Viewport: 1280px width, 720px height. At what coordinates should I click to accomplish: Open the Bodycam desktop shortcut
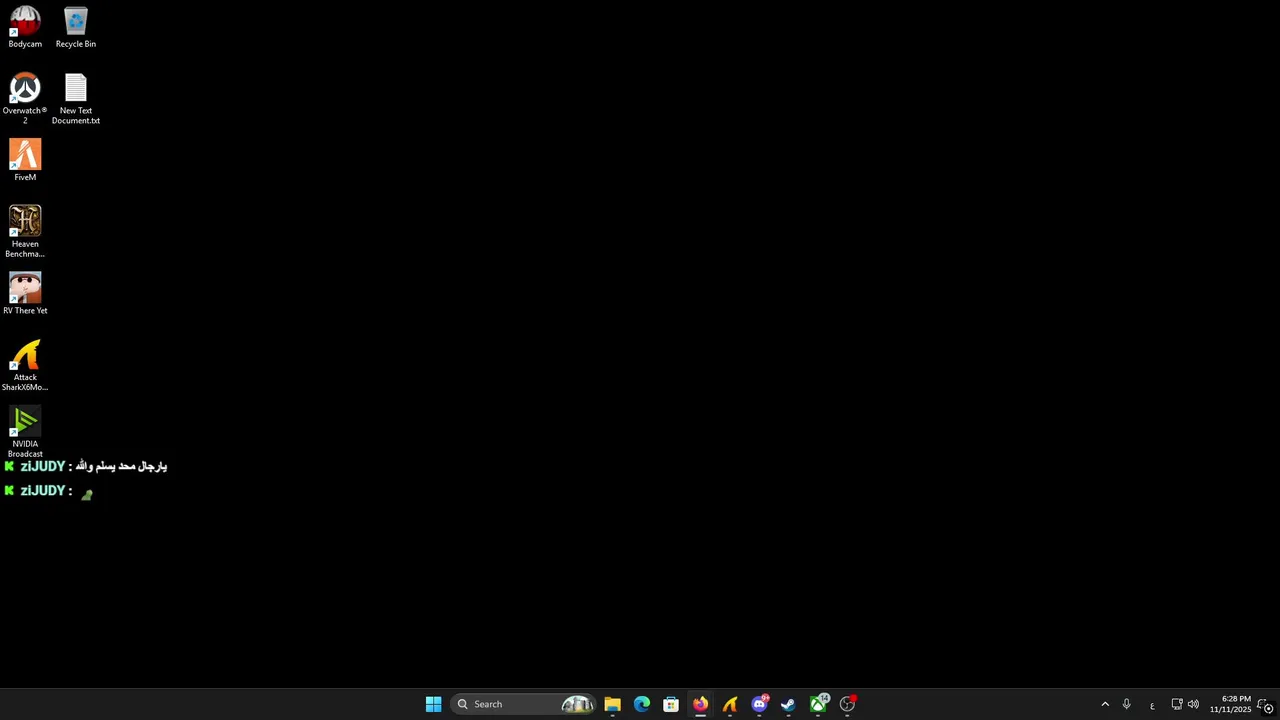25,27
